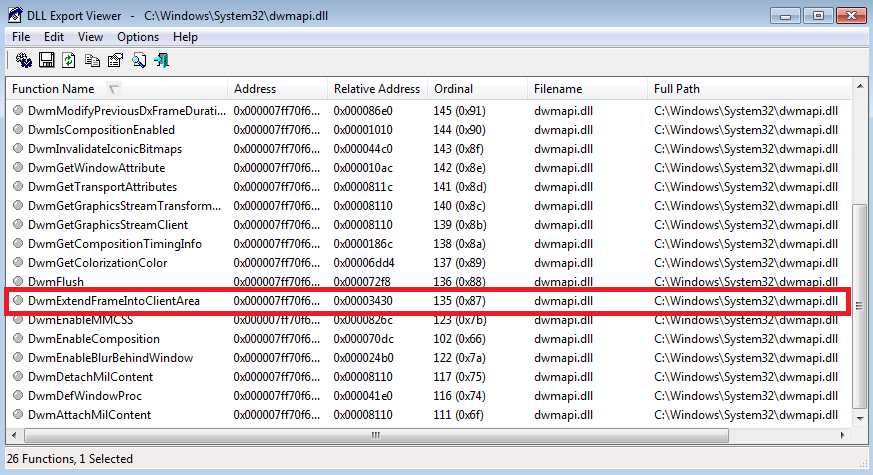Viewport: 873px width, 475px height.
Task: Click the Exit door toolbar icon
Action: point(161,61)
